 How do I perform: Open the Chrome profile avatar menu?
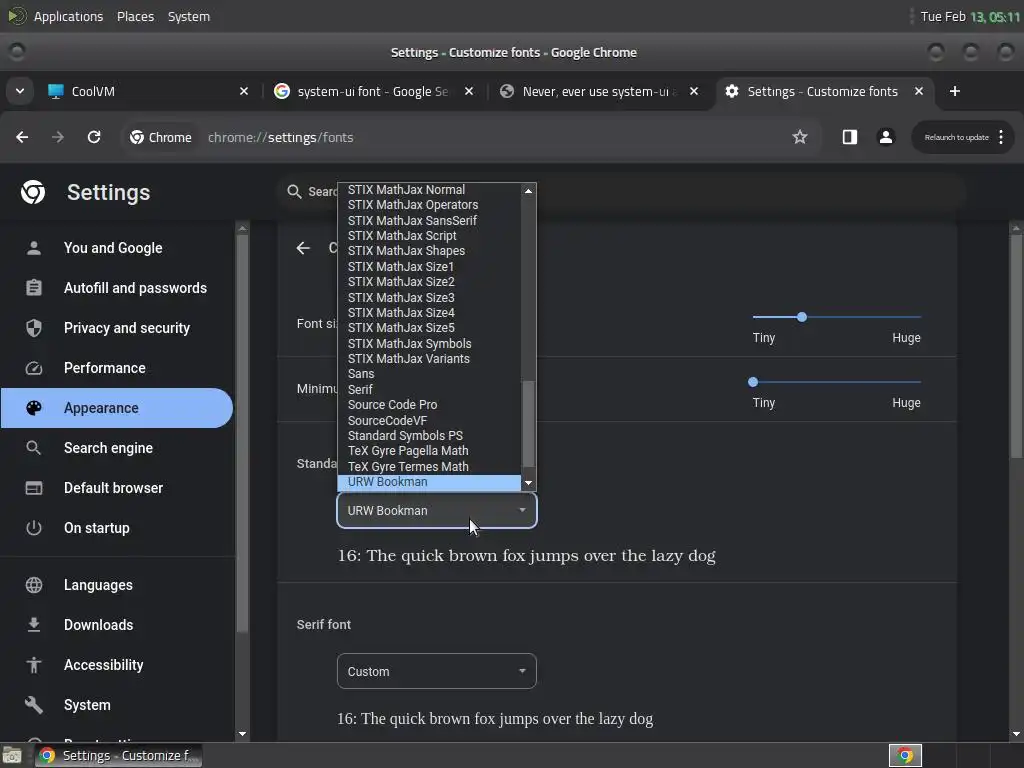pos(886,137)
